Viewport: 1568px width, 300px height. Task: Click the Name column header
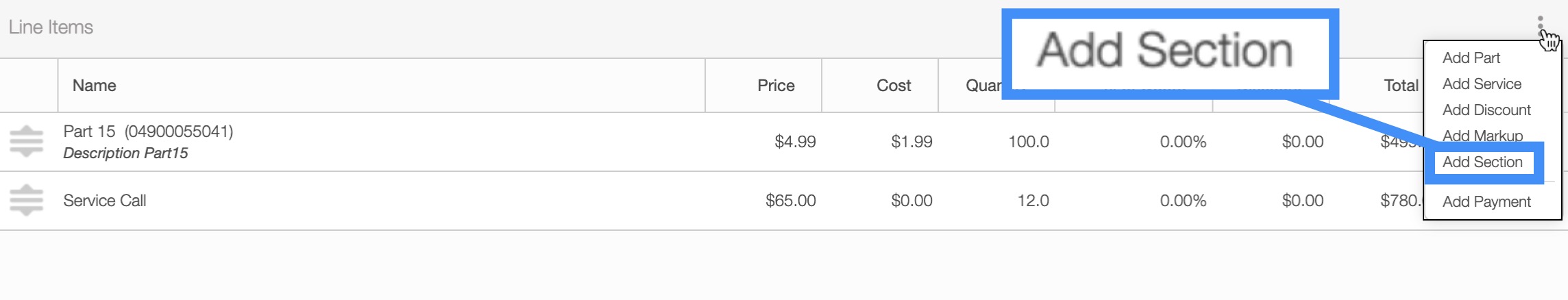point(95,86)
